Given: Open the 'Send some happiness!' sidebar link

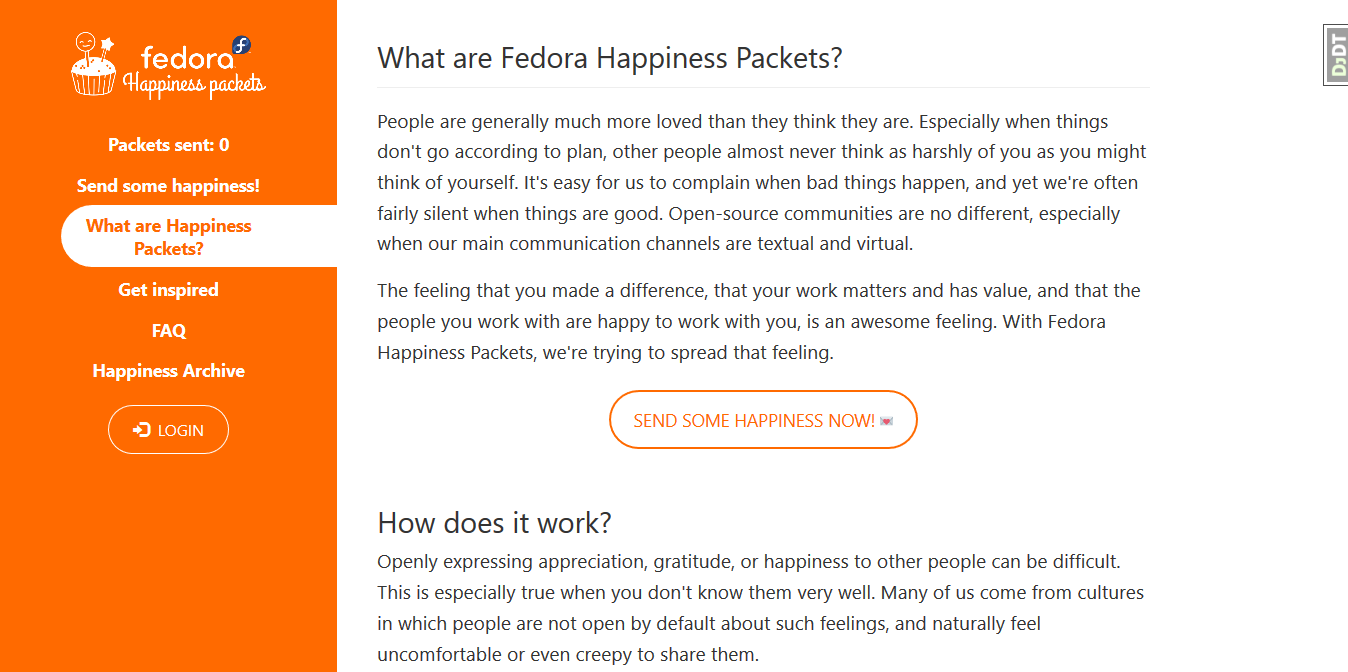Looking at the screenshot, I should 168,186.
